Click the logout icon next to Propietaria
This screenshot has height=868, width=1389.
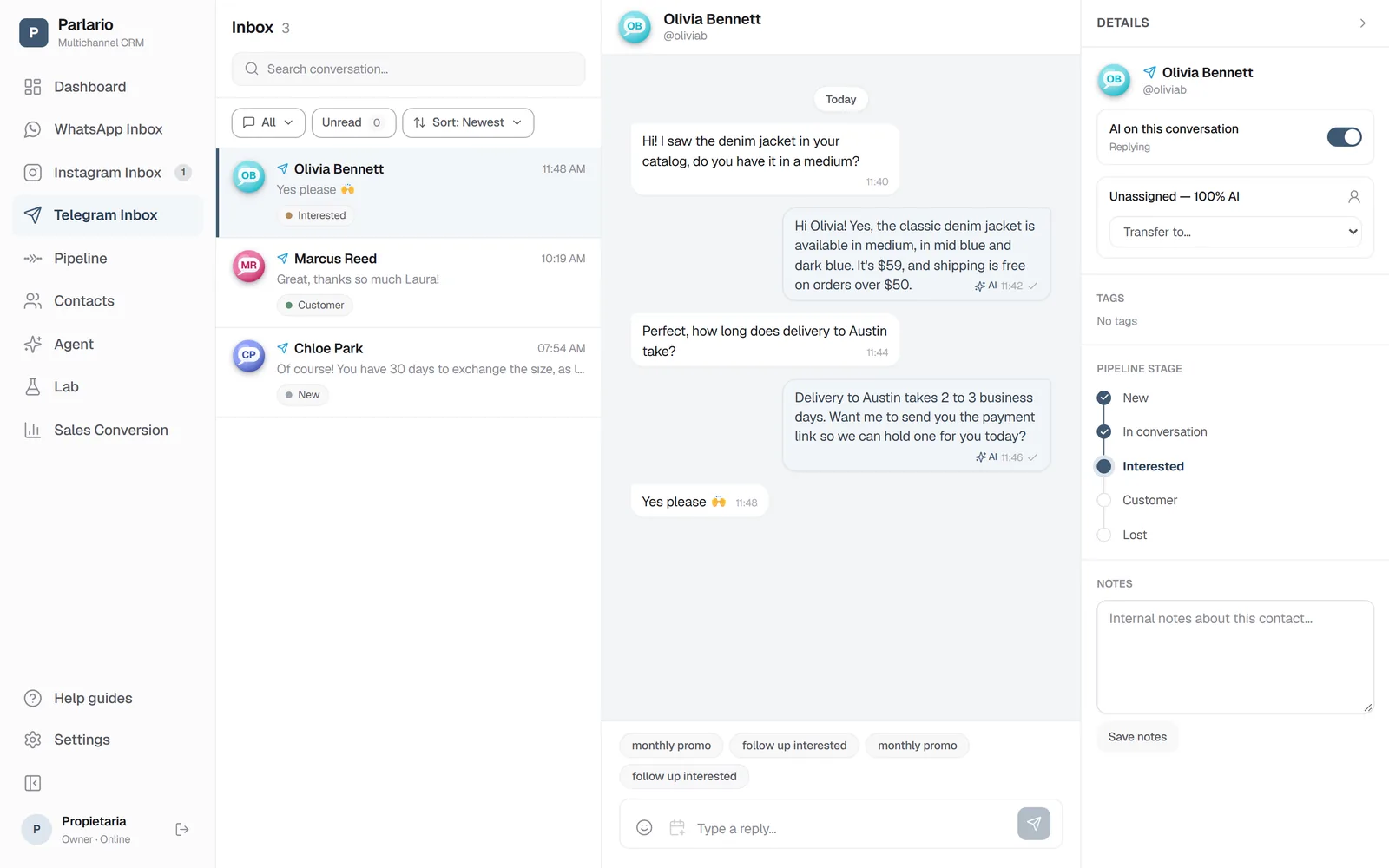[x=182, y=830]
